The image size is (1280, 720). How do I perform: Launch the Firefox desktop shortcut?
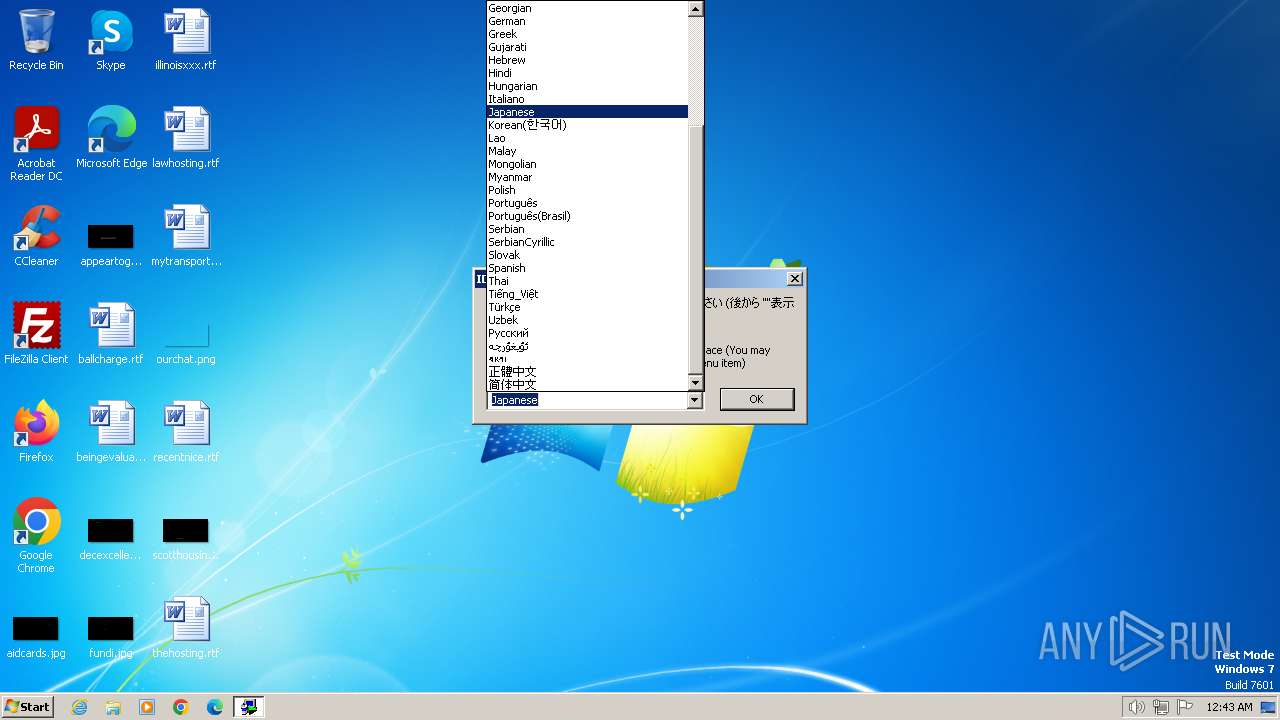coord(36,432)
